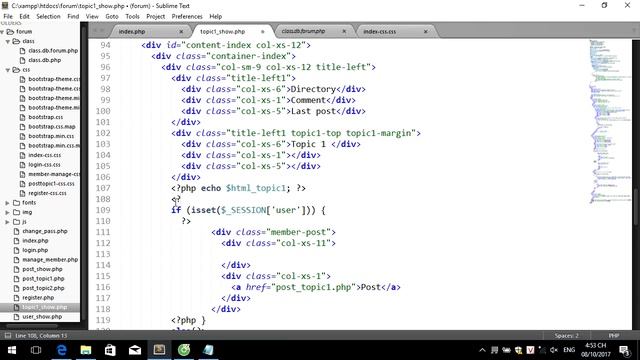Click line number 111 in gutter
The width and height of the screenshot is (640, 360).
pyautogui.click(x=103, y=232)
